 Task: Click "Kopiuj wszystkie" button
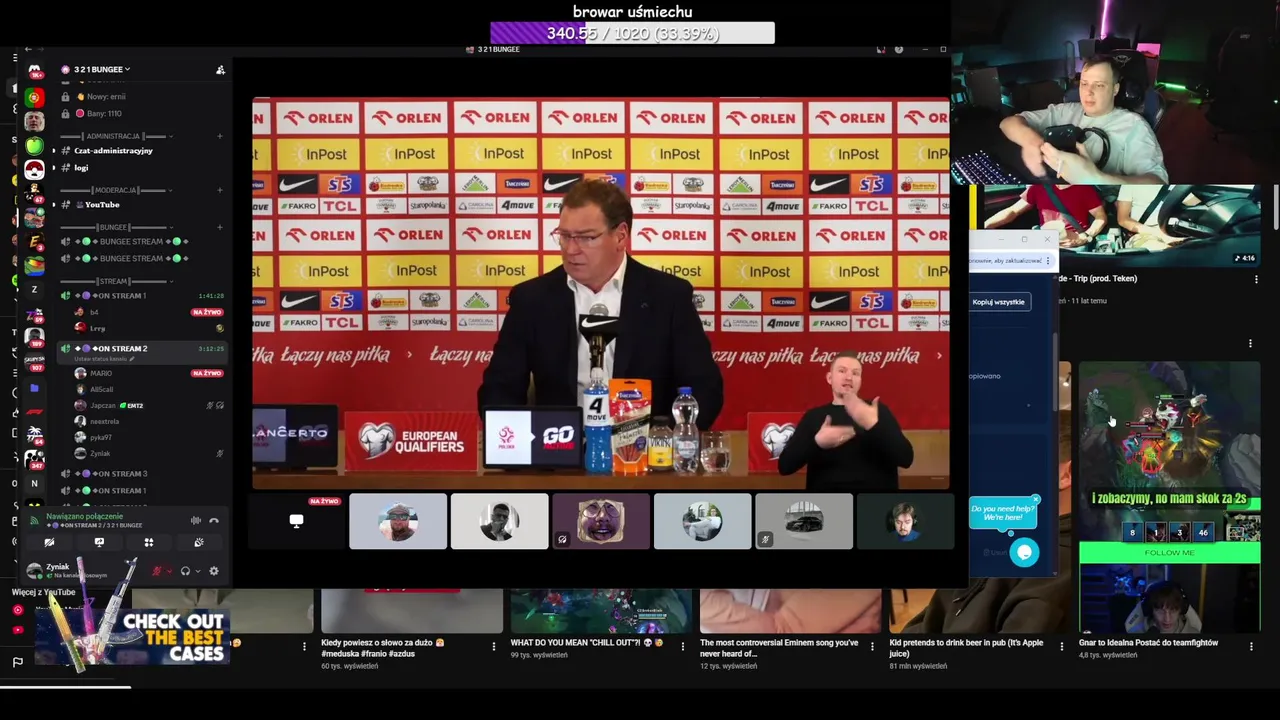pyautogui.click(x=999, y=301)
